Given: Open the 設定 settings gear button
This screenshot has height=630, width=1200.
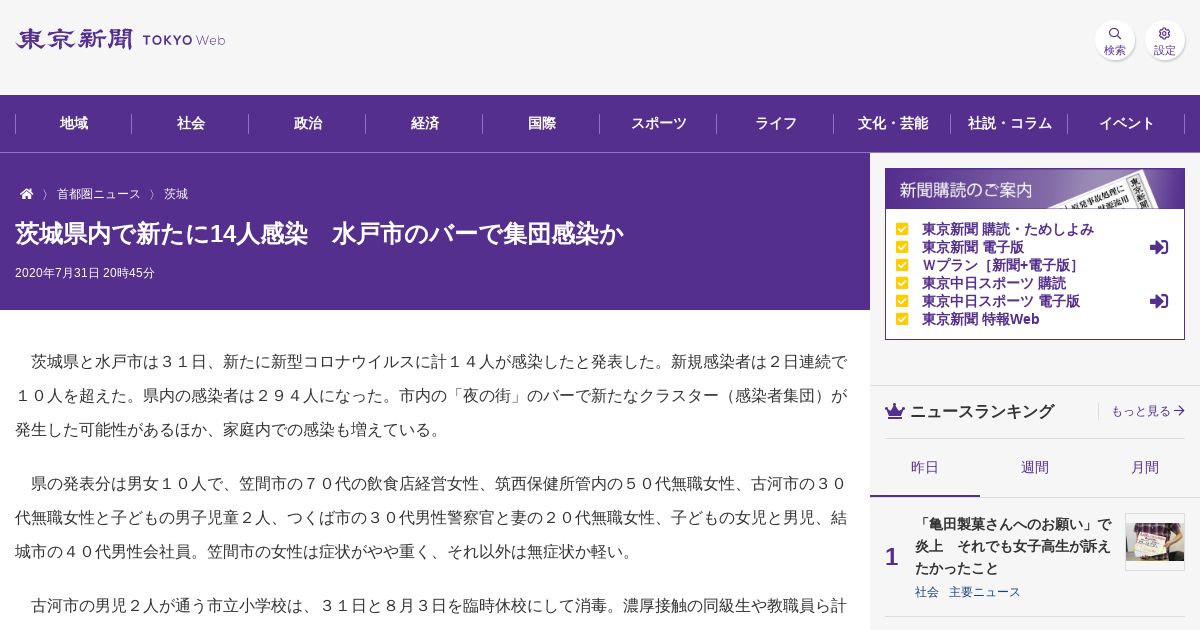Looking at the screenshot, I should pos(1165,40).
